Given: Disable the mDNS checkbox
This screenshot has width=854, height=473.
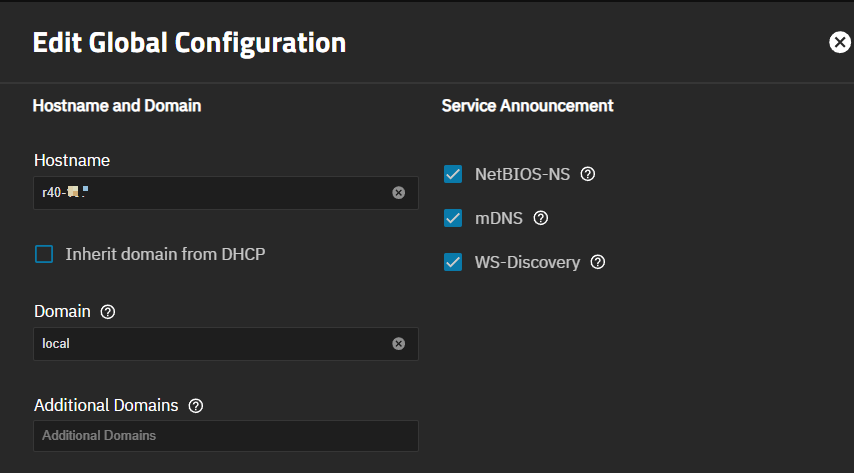Looking at the screenshot, I should tap(453, 218).
